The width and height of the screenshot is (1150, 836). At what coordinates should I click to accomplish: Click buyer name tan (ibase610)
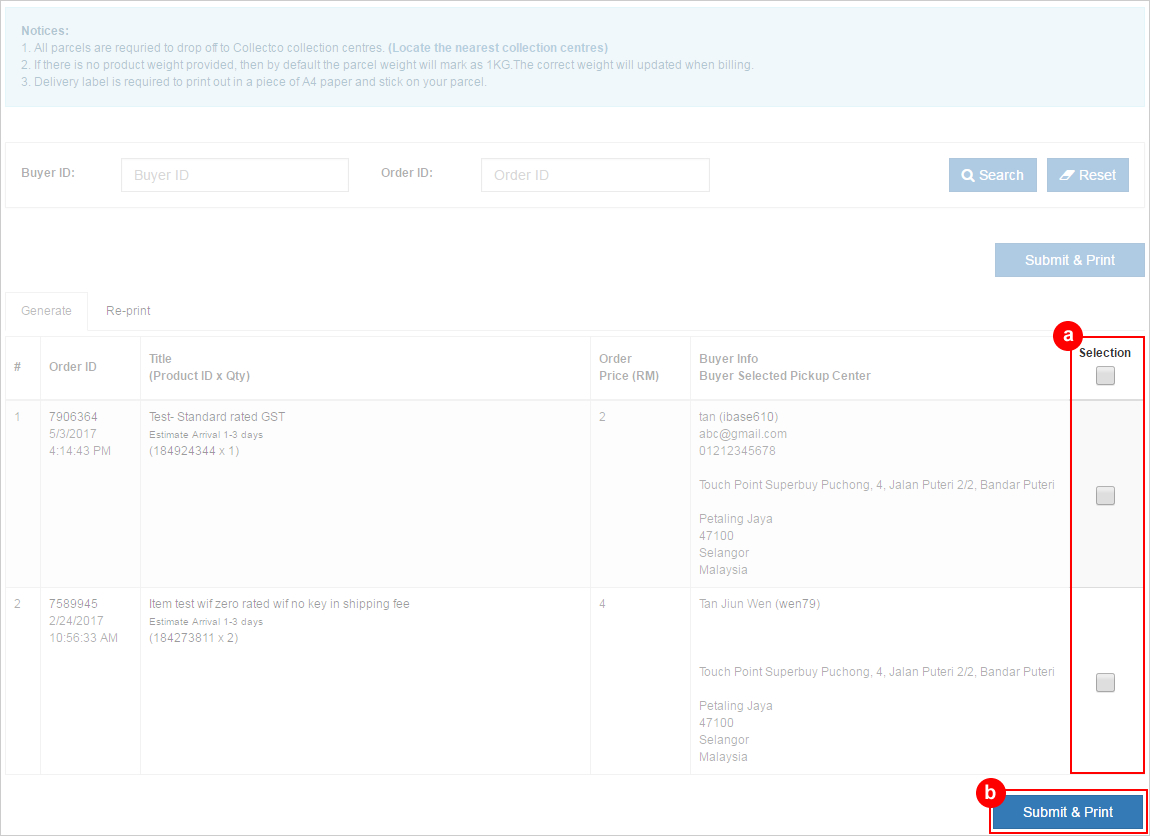pos(739,417)
